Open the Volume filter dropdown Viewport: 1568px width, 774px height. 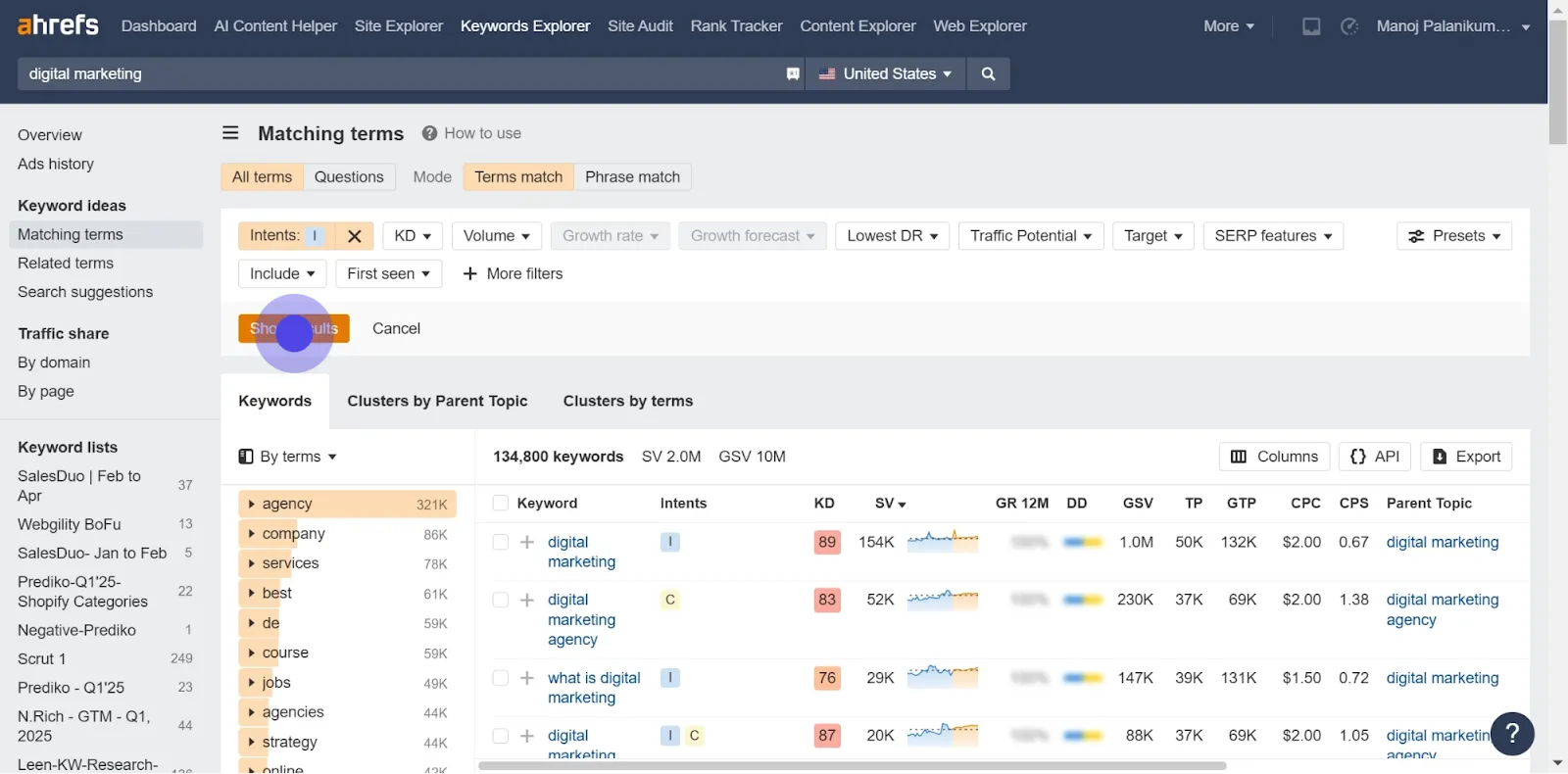[497, 236]
